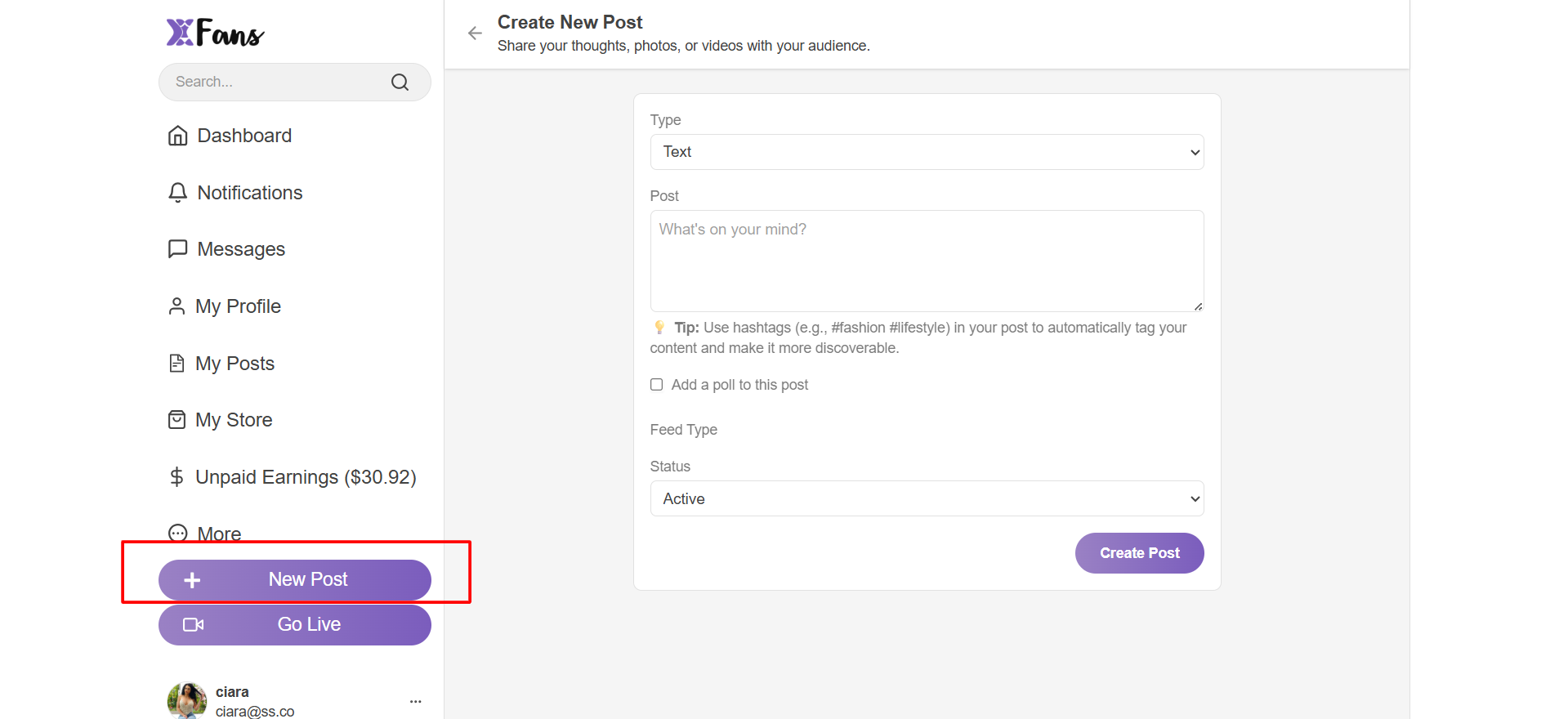Click ciara's profile avatar thumbnail

[187, 700]
